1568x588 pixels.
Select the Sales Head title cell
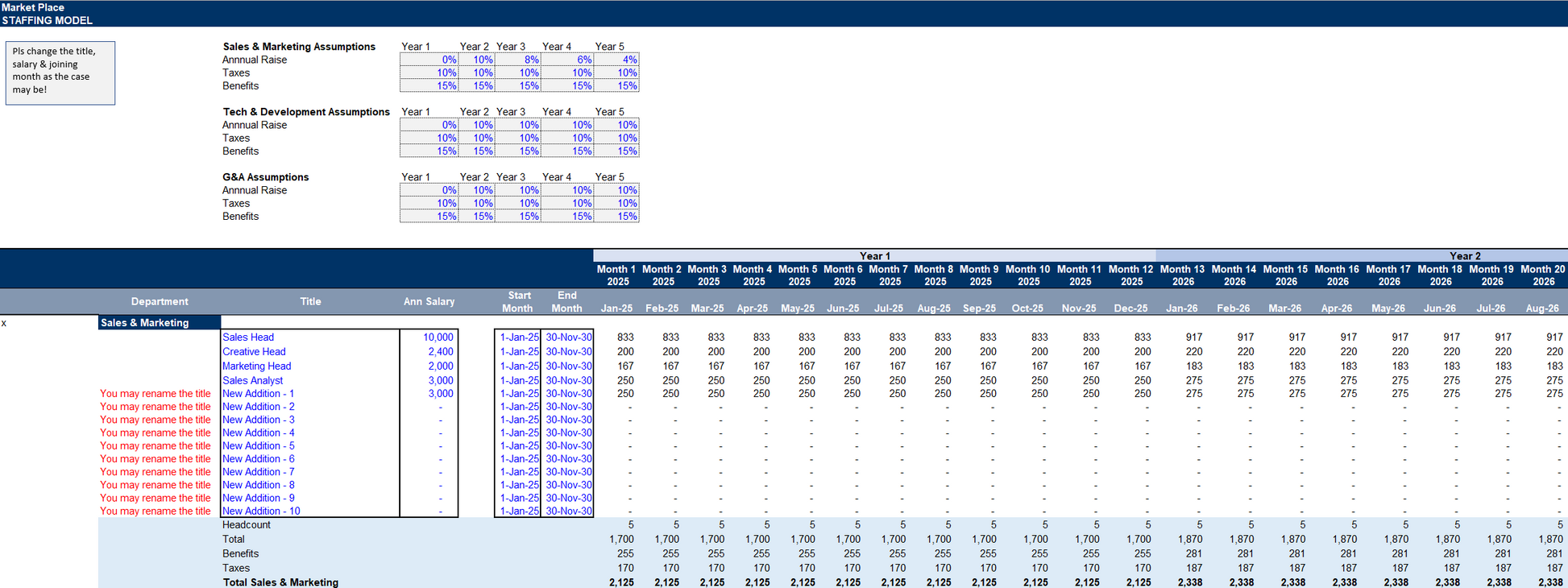tap(309, 337)
